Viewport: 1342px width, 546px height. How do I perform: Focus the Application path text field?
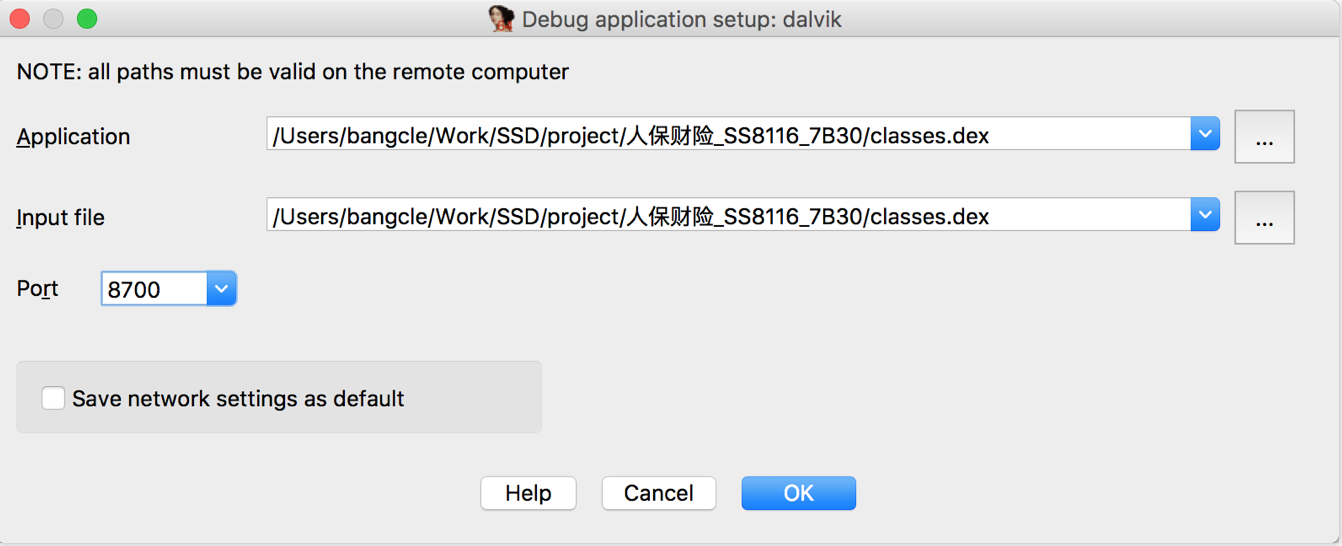click(x=729, y=134)
